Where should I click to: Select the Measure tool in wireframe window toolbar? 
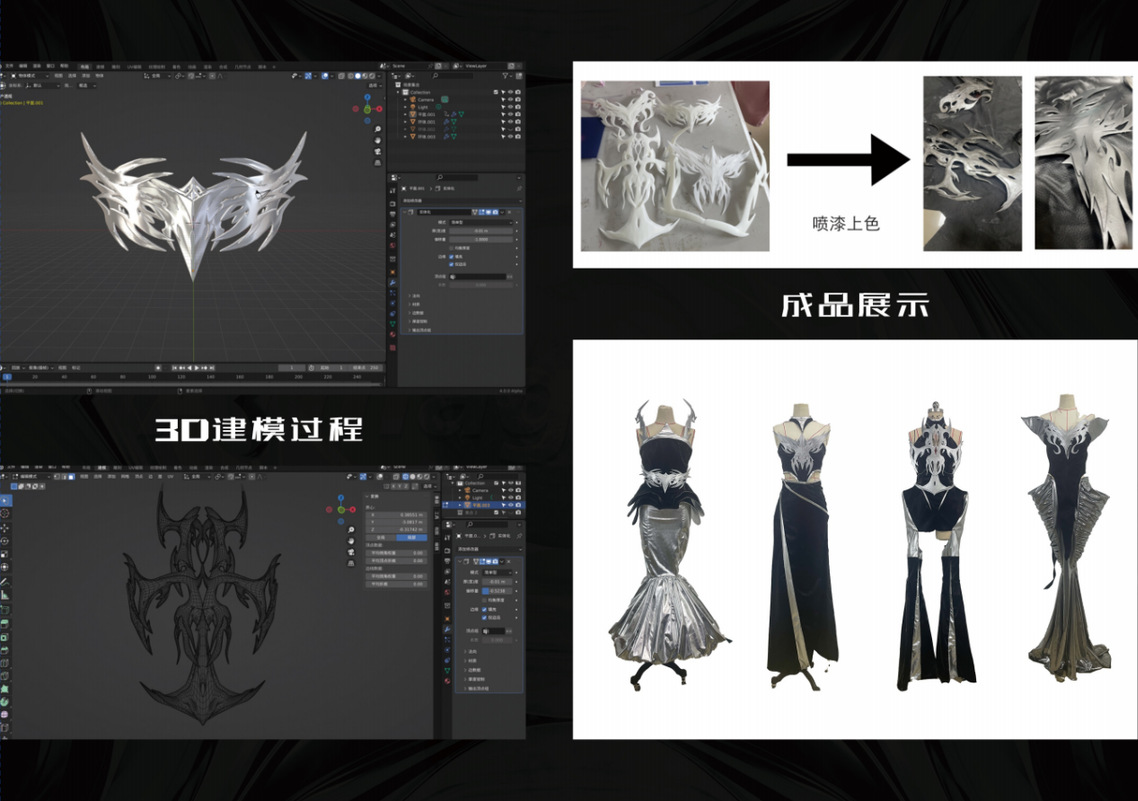6,595
